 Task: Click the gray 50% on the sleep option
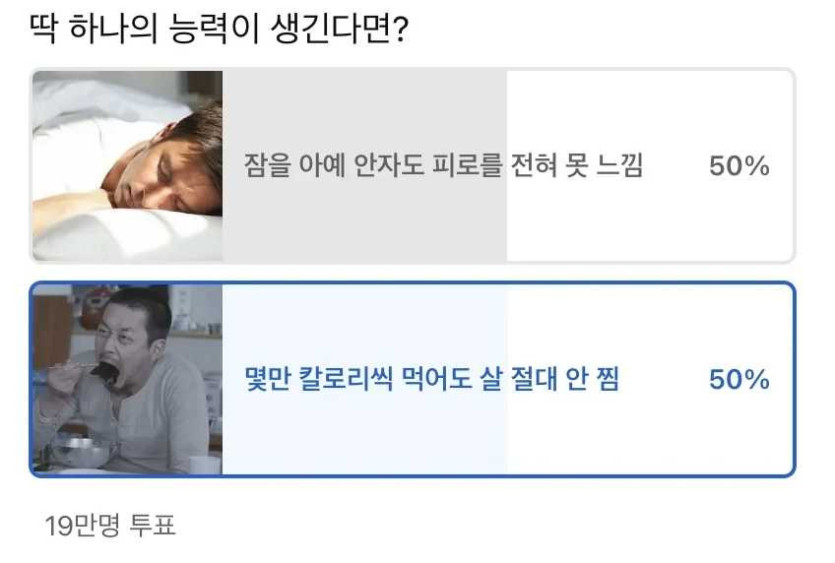tap(739, 166)
